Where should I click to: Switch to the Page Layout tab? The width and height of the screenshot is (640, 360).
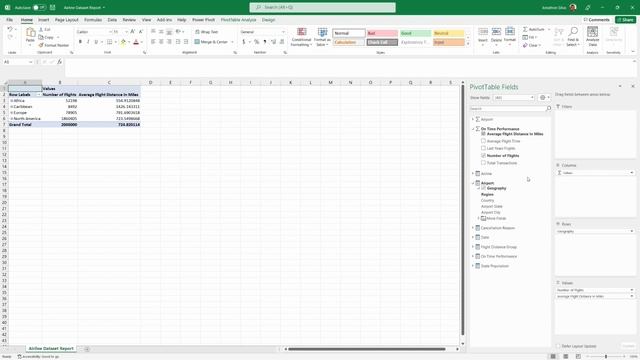pyautogui.click(x=67, y=20)
